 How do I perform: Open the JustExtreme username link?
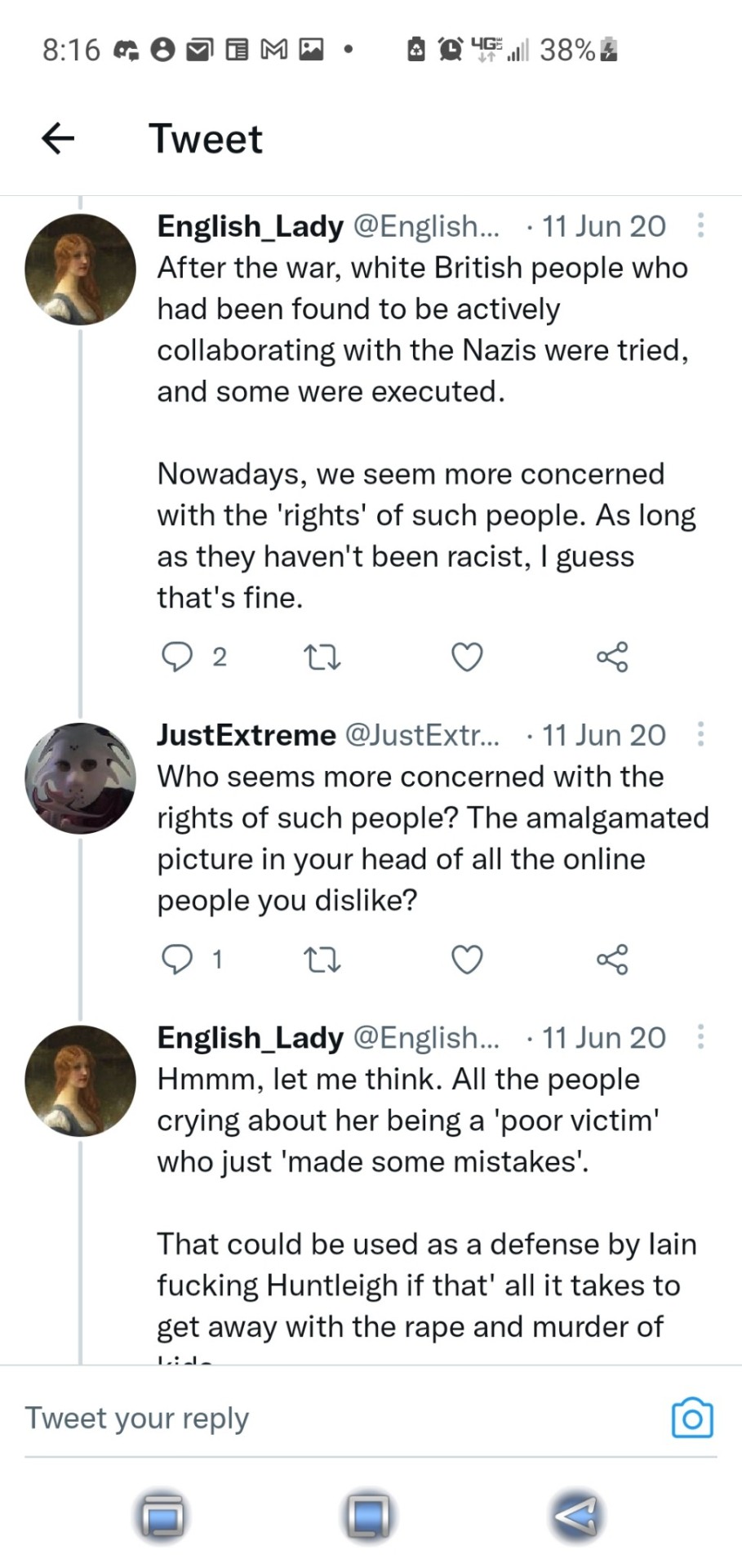(246, 735)
